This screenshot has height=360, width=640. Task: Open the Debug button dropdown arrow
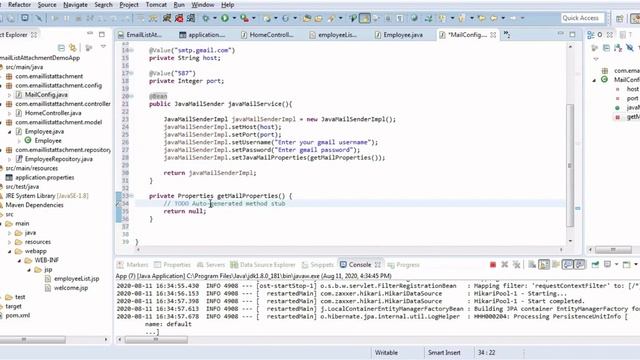(215, 18)
